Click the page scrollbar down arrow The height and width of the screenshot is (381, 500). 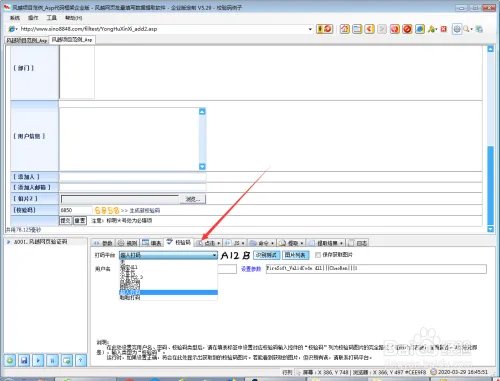(490, 229)
